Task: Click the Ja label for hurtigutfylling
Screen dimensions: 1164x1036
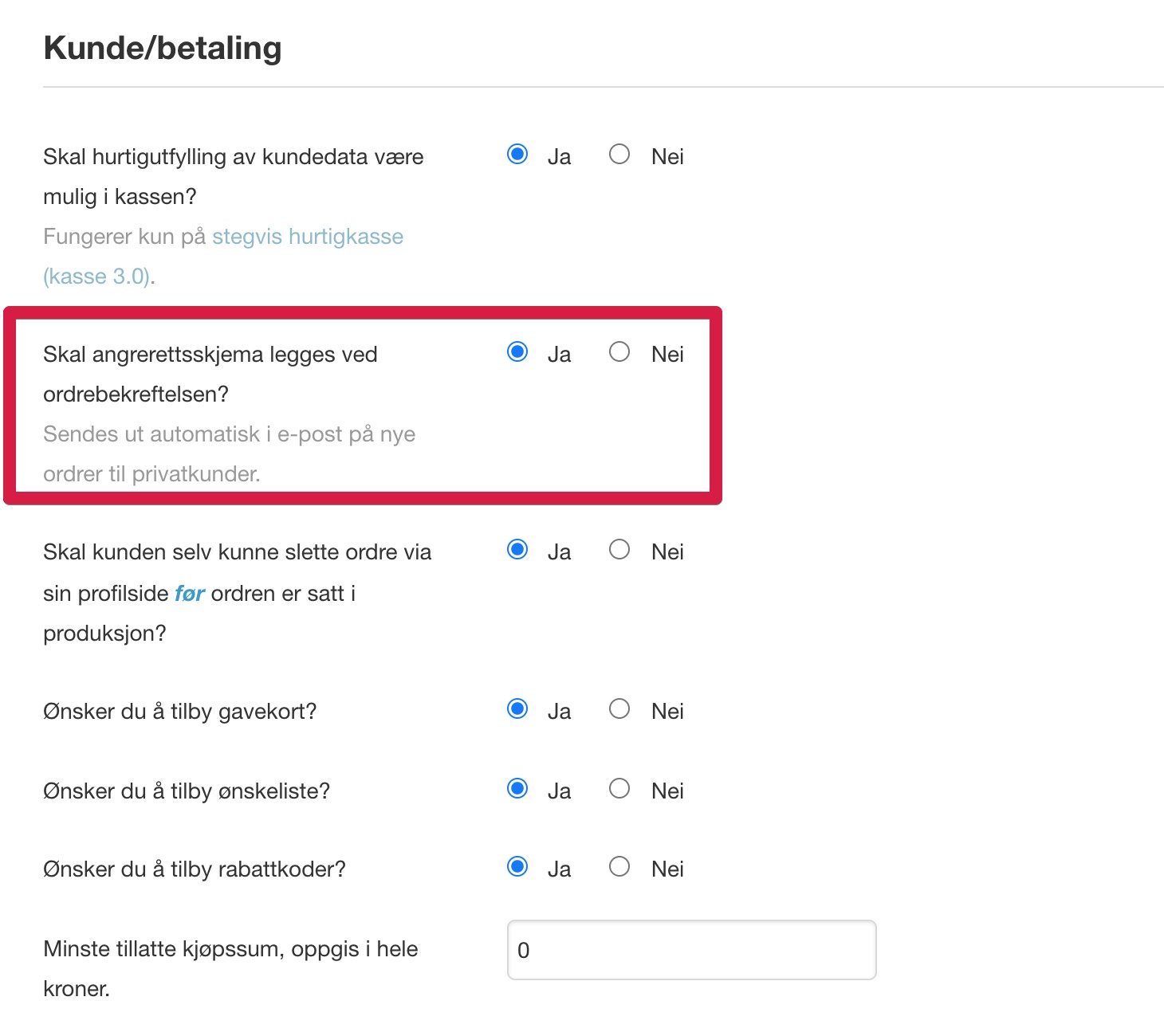Action: [x=559, y=157]
